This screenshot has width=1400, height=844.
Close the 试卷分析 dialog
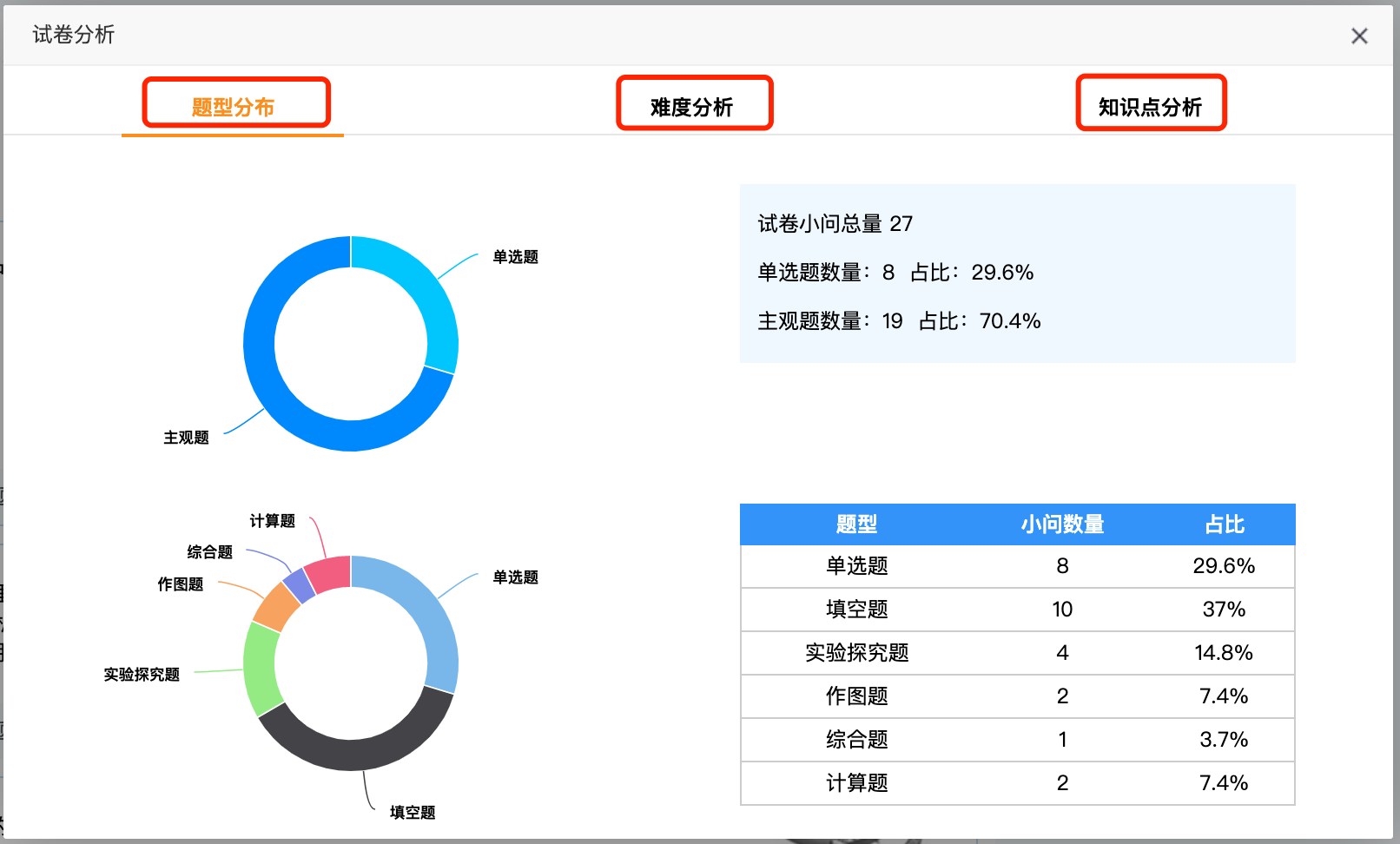tap(1359, 36)
